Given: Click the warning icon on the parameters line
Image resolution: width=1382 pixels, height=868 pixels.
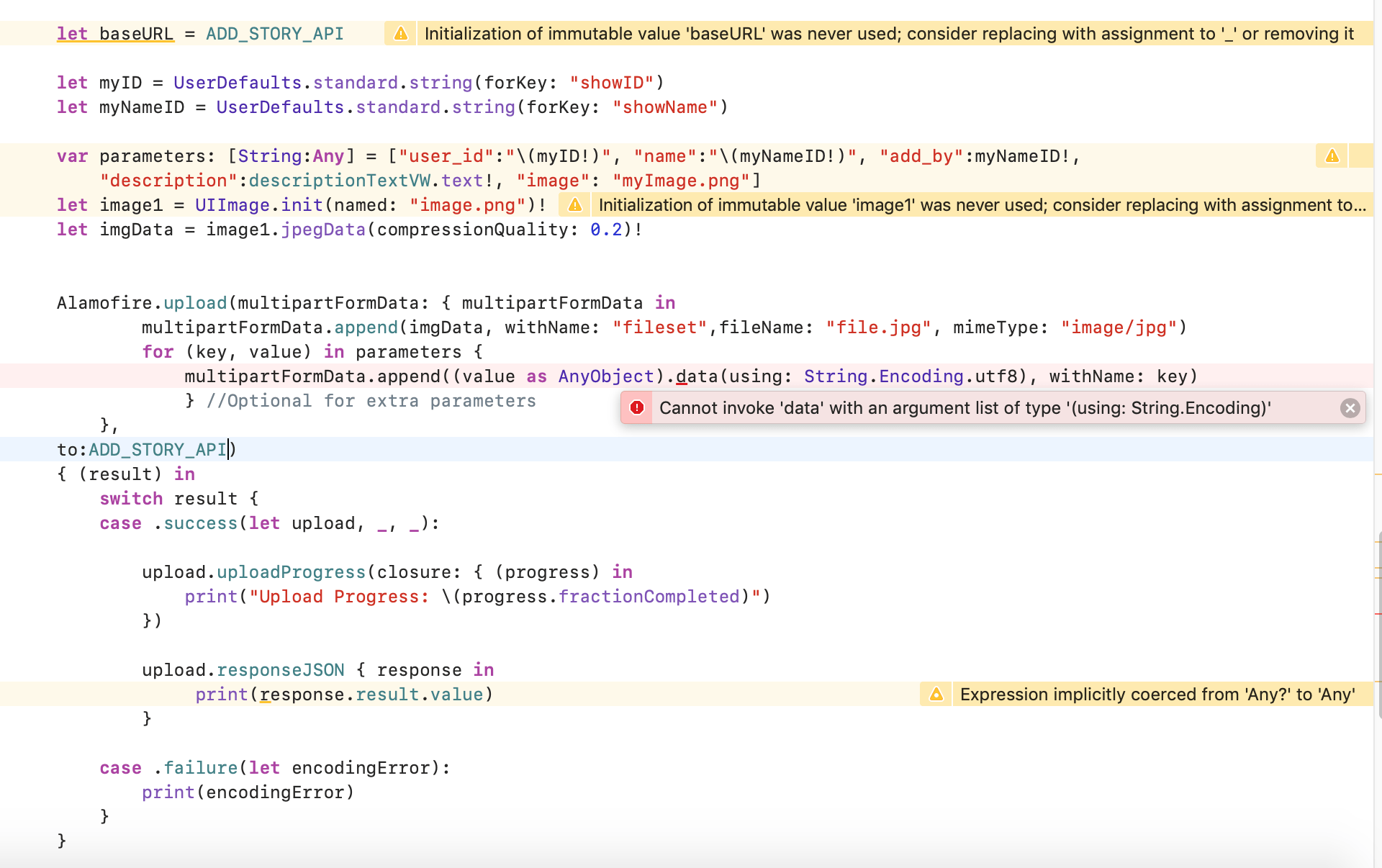Looking at the screenshot, I should (x=1332, y=156).
